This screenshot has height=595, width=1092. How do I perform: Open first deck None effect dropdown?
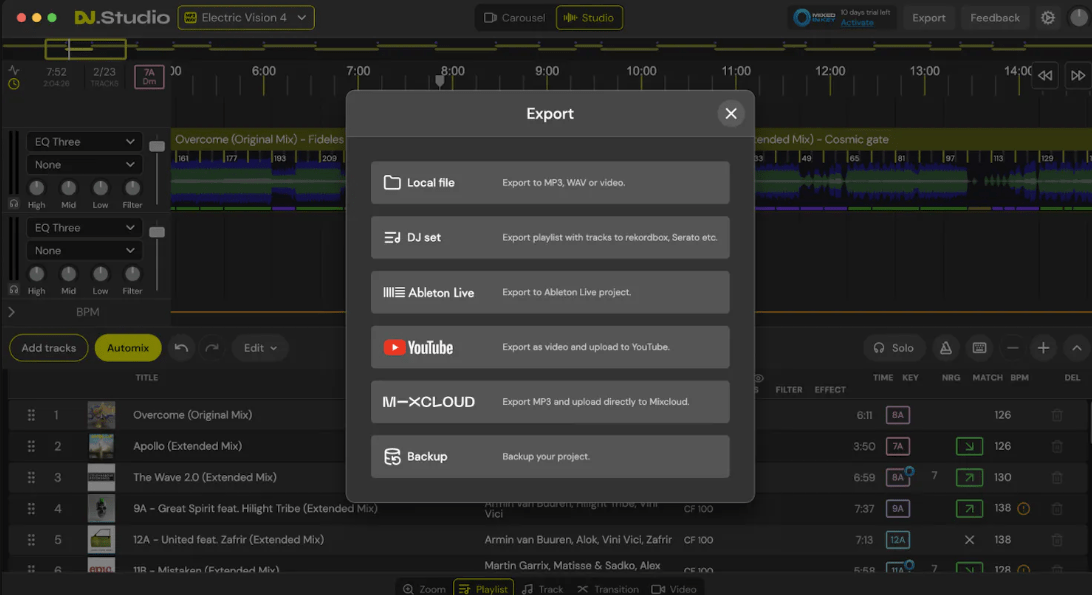84,164
